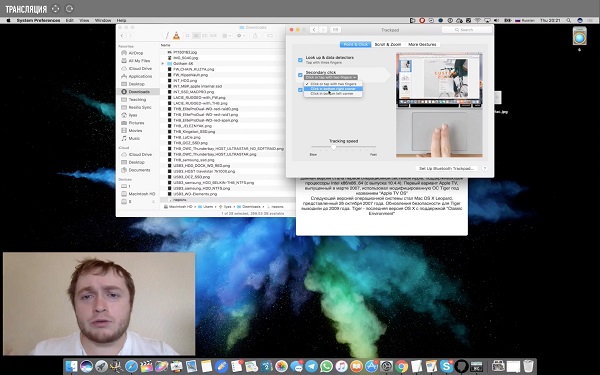600x375 pixels.
Task: Open the Window menu in menu bar
Action: [103, 20]
